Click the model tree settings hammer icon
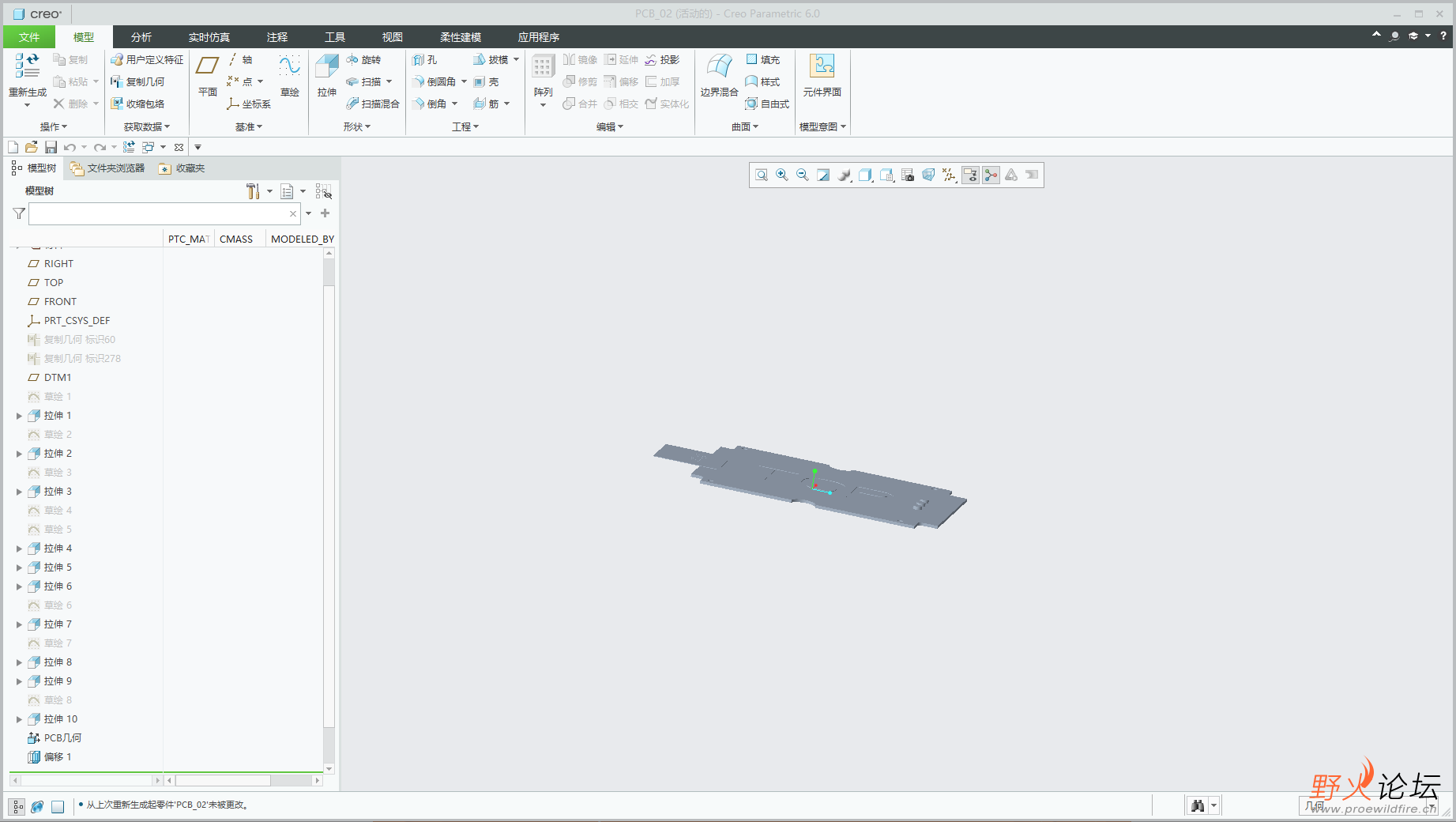Screen dimensions: 1456x822 click(x=253, y=191)
